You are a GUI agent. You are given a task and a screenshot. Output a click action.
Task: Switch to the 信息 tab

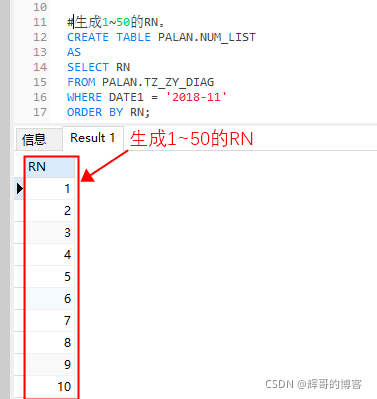tap(39, 139)
